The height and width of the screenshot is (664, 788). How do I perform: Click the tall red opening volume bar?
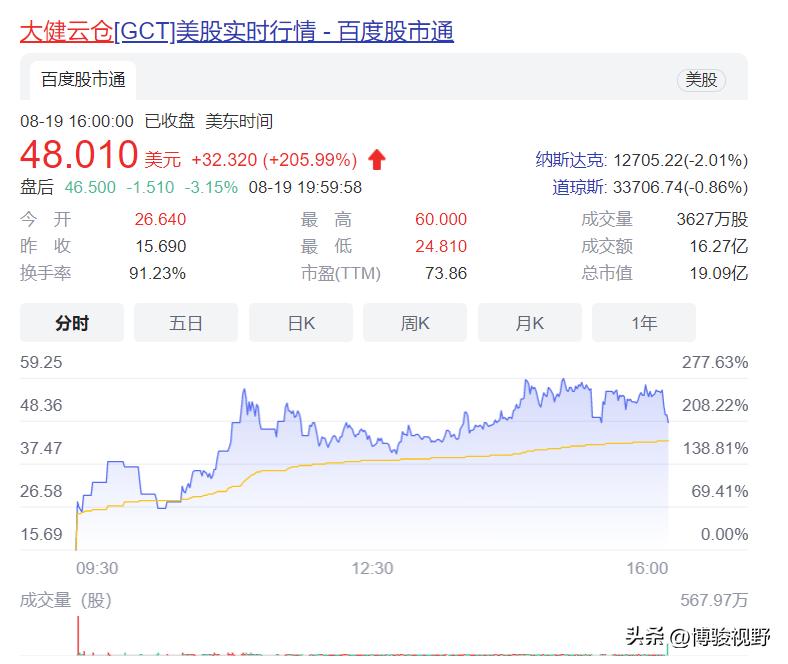[x=78, y=635]
